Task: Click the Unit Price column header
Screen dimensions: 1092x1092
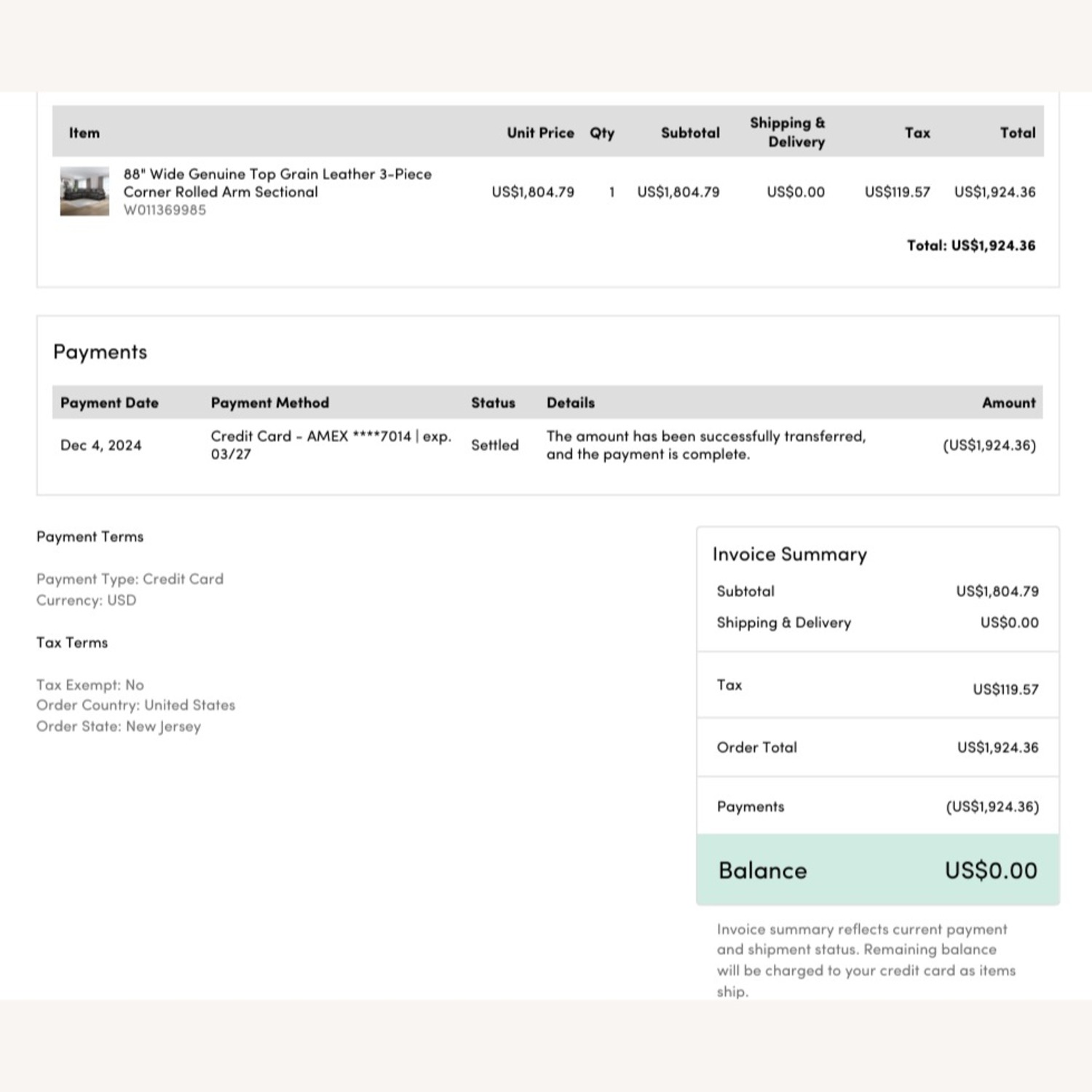Action: pos(540,132)
